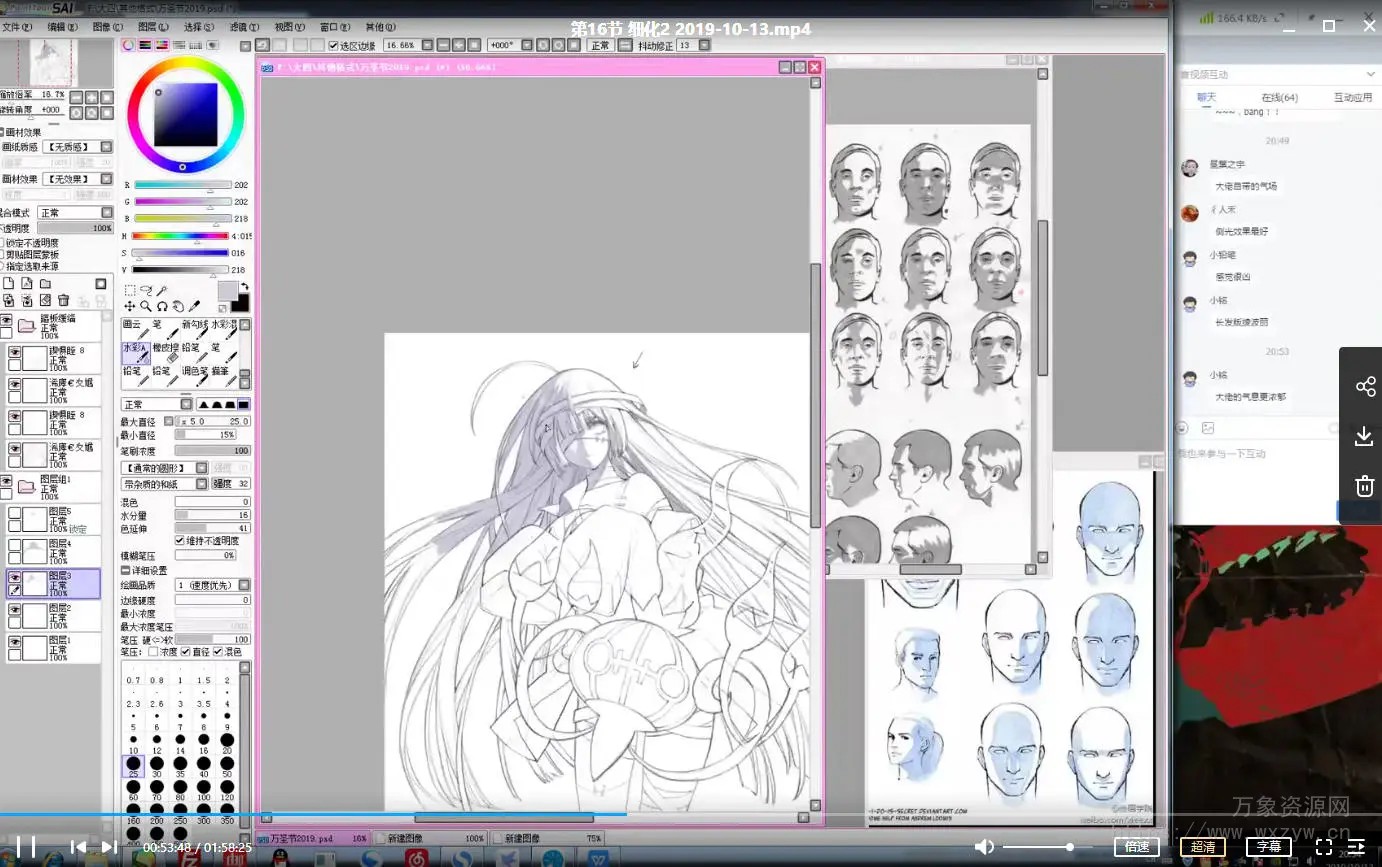Hide 图层3 by clicking its eye icon
Viewport: 1382px width, 867px height.
[14, 578]
